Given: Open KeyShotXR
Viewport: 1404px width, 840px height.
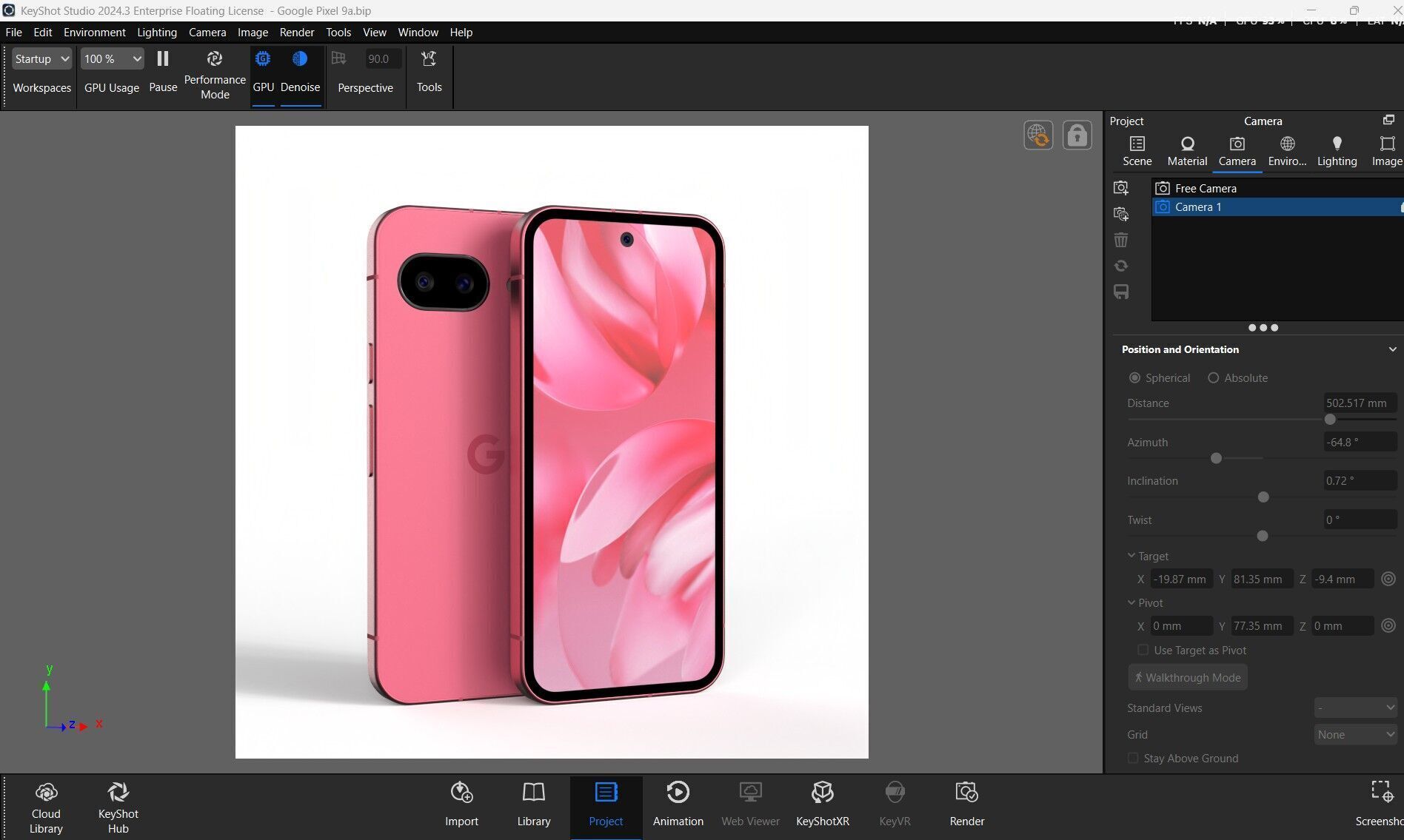Looking at the screenshot, I should tap(823, 804).
